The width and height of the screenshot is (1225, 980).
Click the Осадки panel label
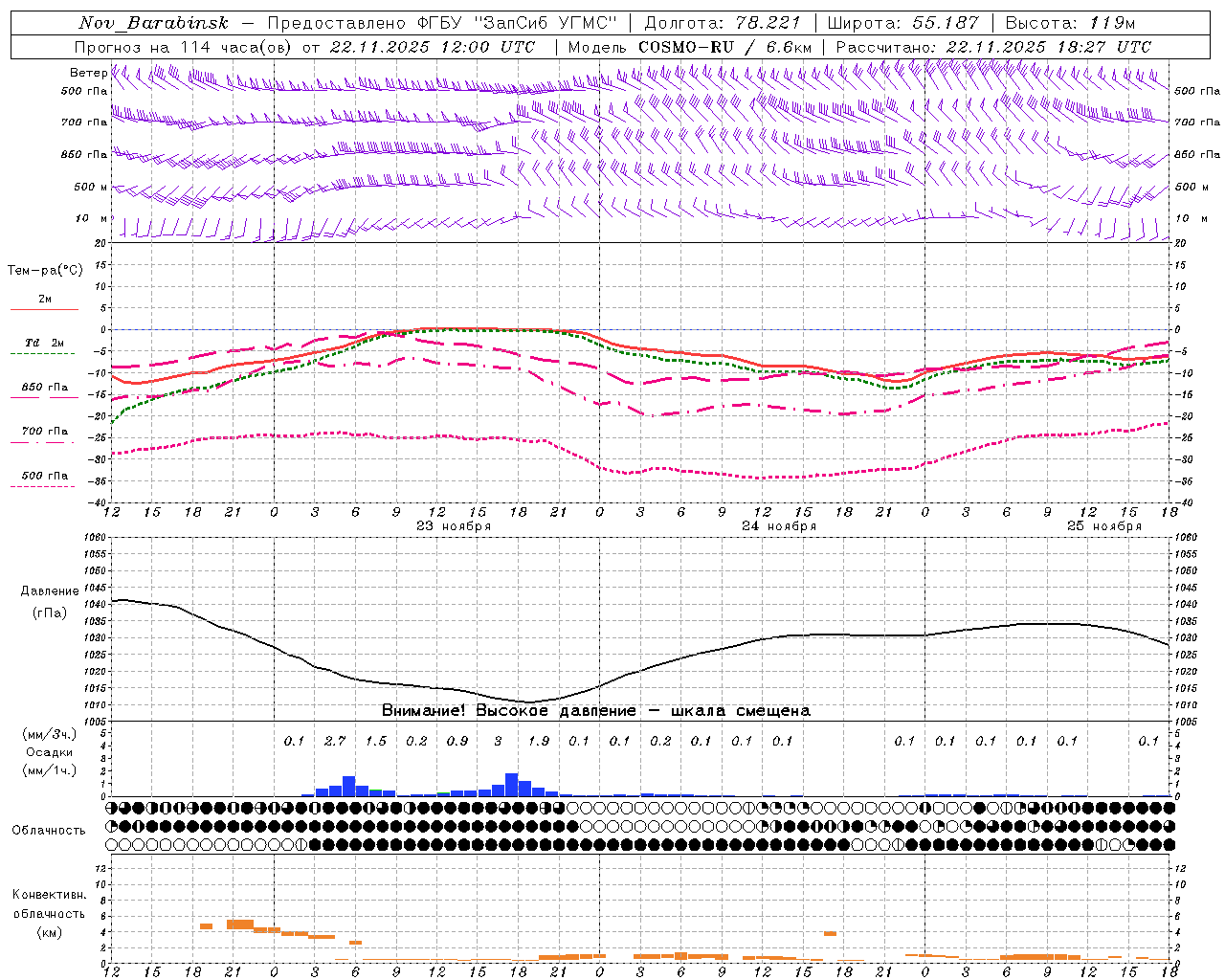point(49,752)
